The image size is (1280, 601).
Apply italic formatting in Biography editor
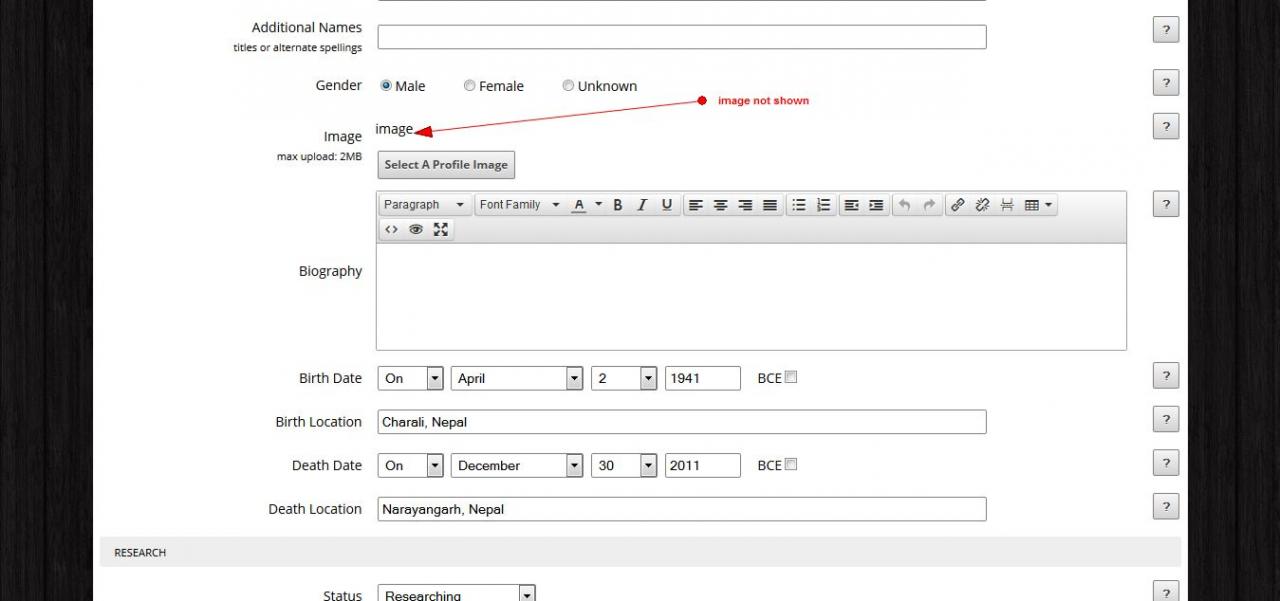click(642, 205)
